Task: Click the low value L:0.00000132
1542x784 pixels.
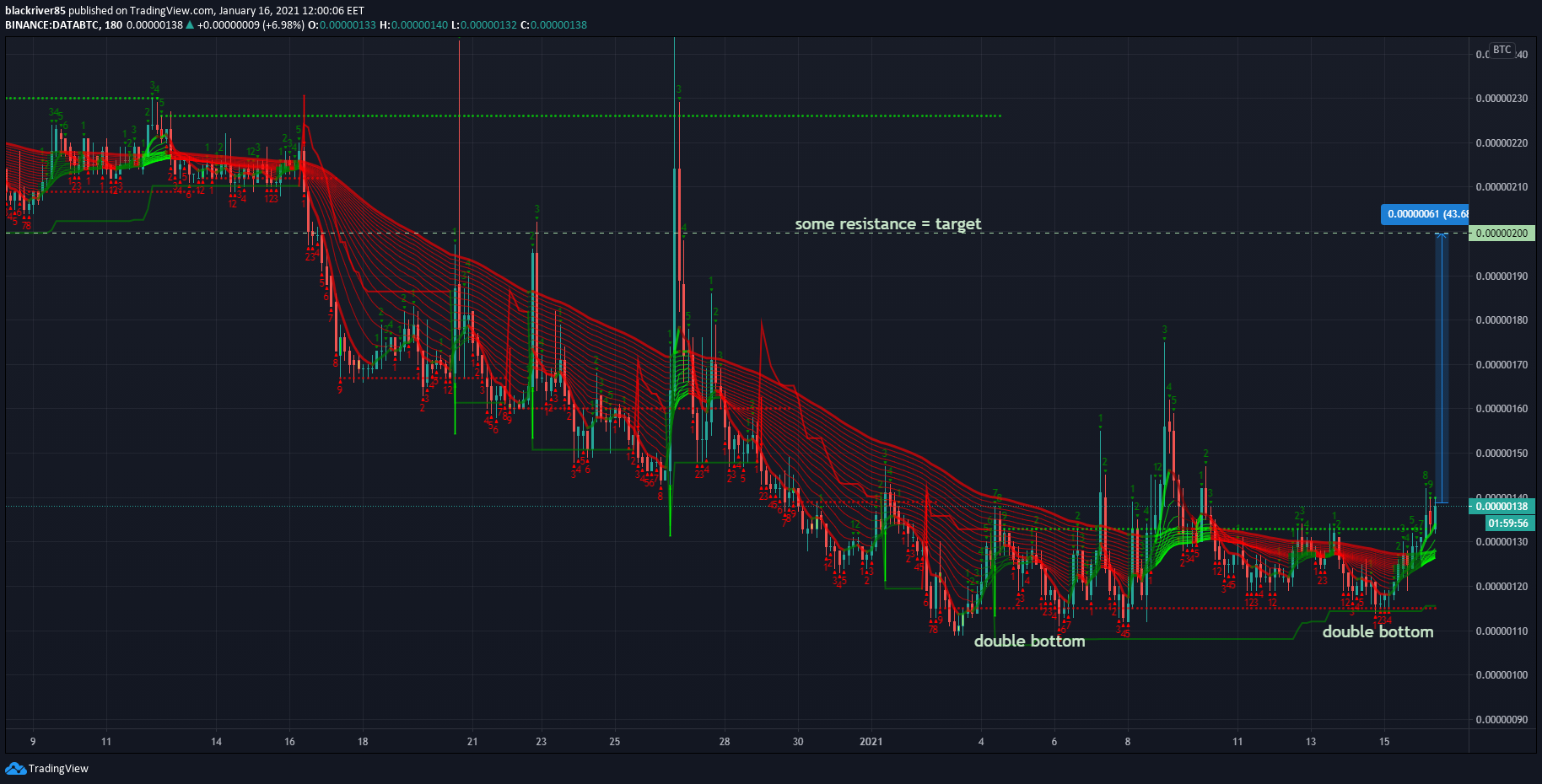Action: point(484,25)
